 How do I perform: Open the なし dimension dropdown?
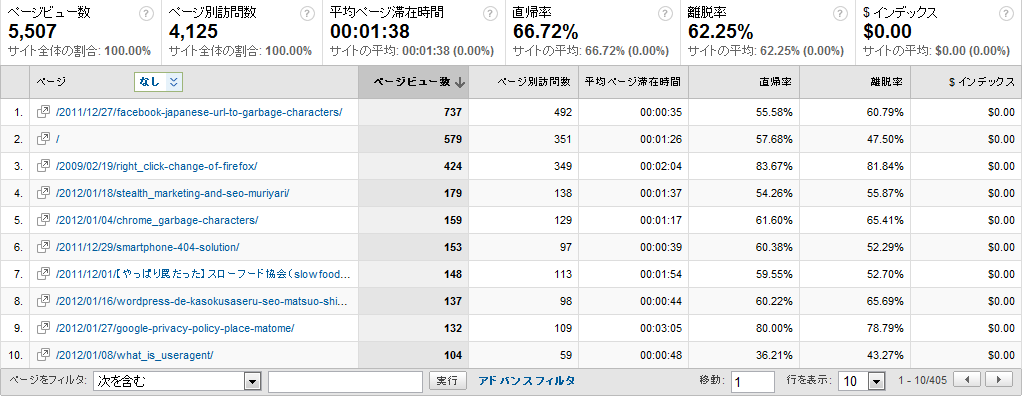pos(159,82)
